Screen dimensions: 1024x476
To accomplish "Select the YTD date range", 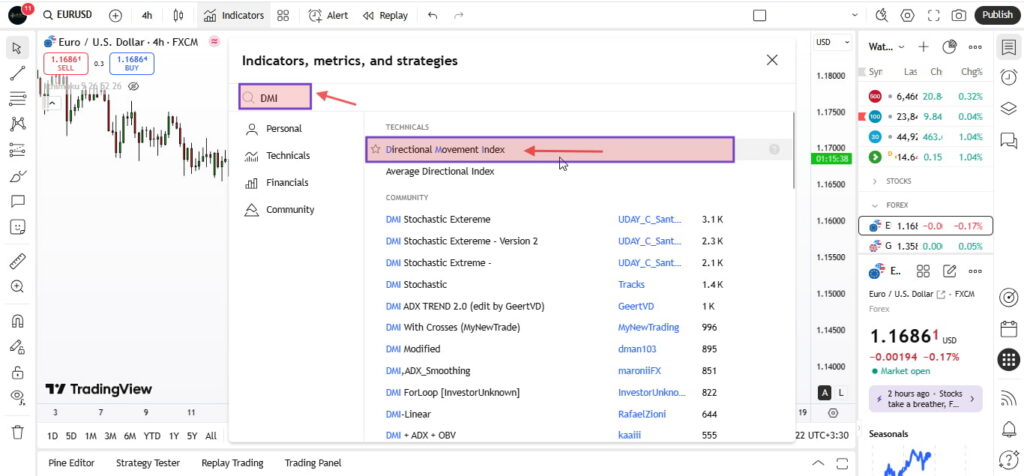I will [152, 436].
